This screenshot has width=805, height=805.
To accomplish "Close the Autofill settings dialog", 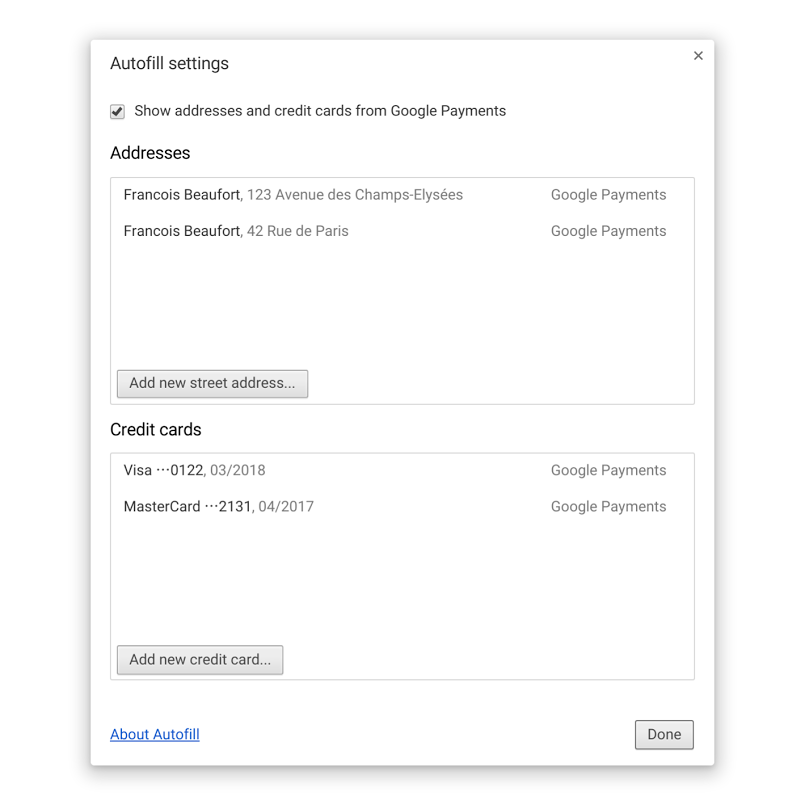I will 698,55.
